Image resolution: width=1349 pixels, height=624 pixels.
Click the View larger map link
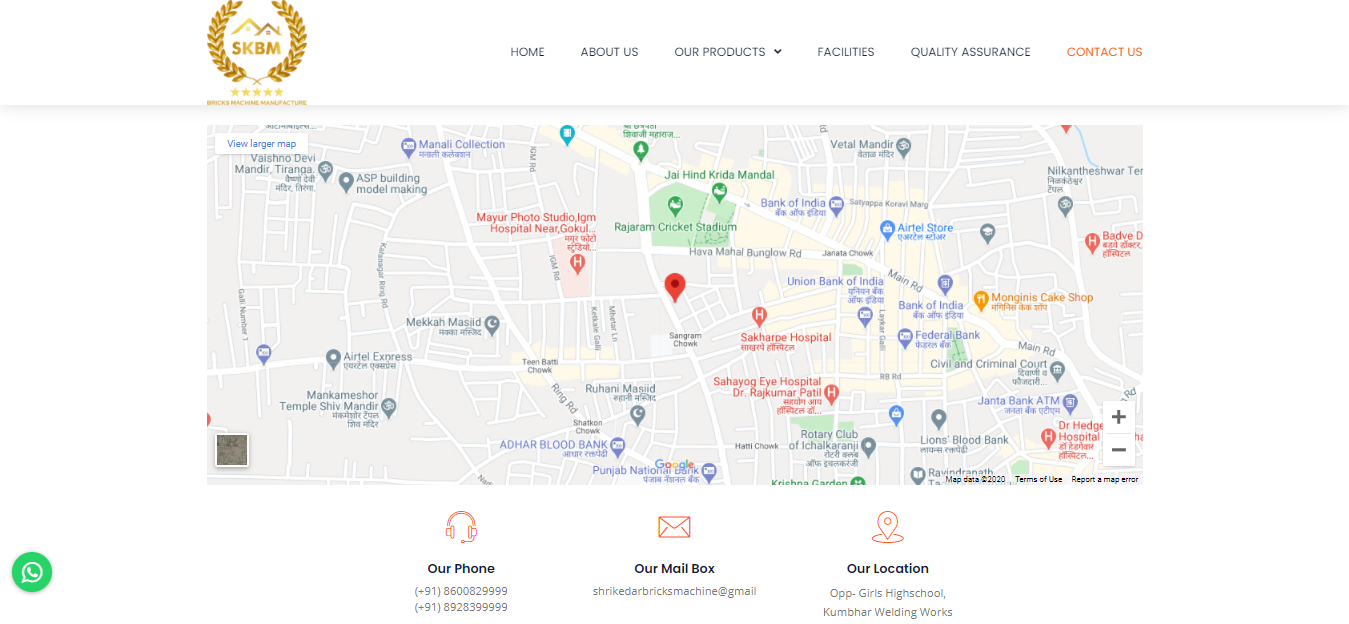click(x=262, y=144)
